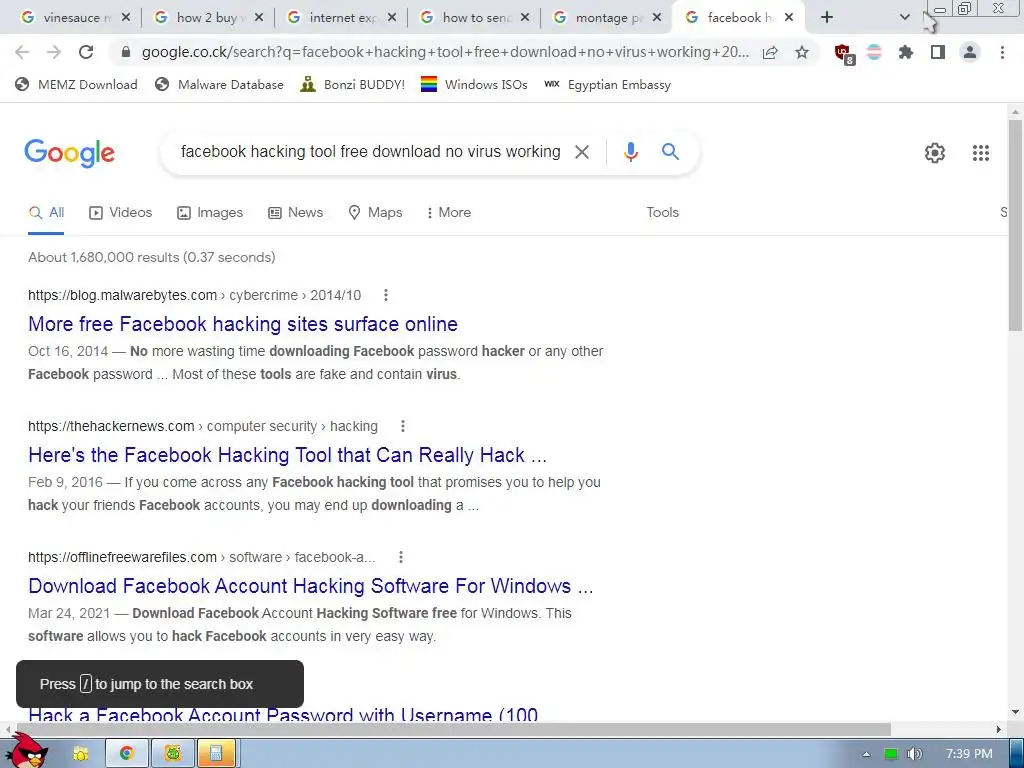Screen dimensions: 1024x768
Task: Open 'Here's the Facebook Hacking Tool' result
Action: tap(287, 455)
